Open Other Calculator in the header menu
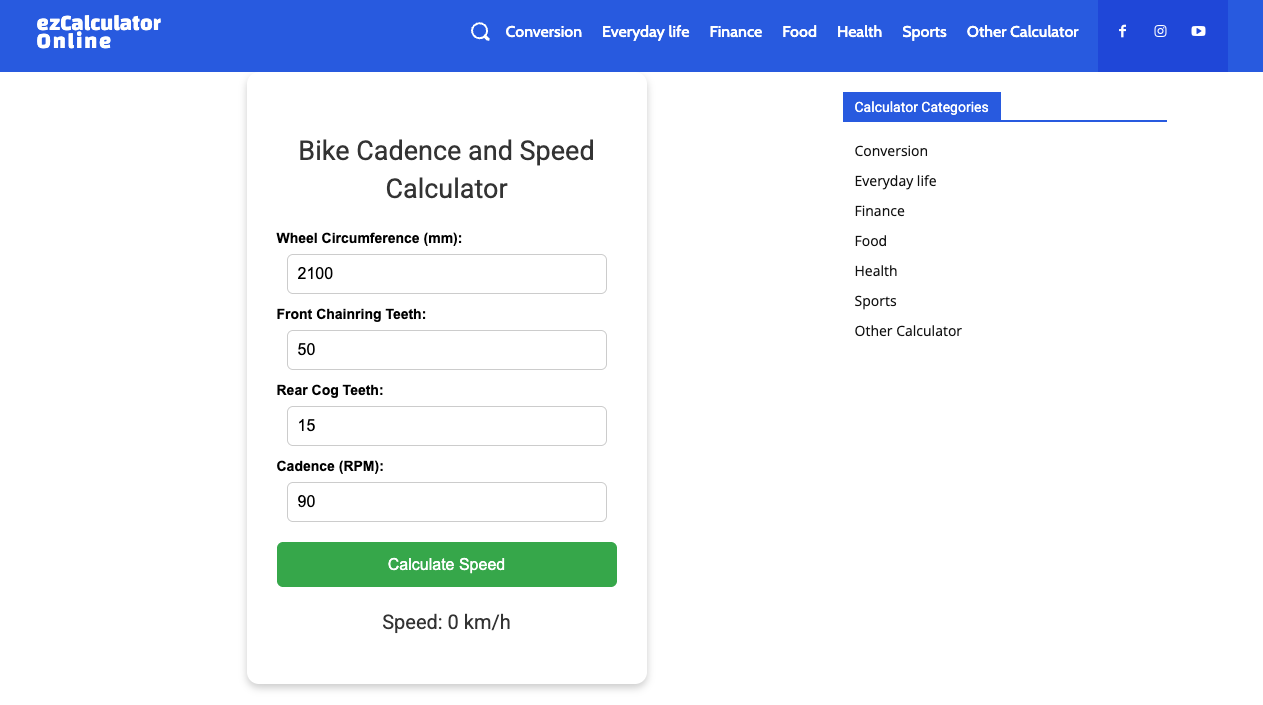Viewport: 1263px width, 705px height. click(1022, 32)
